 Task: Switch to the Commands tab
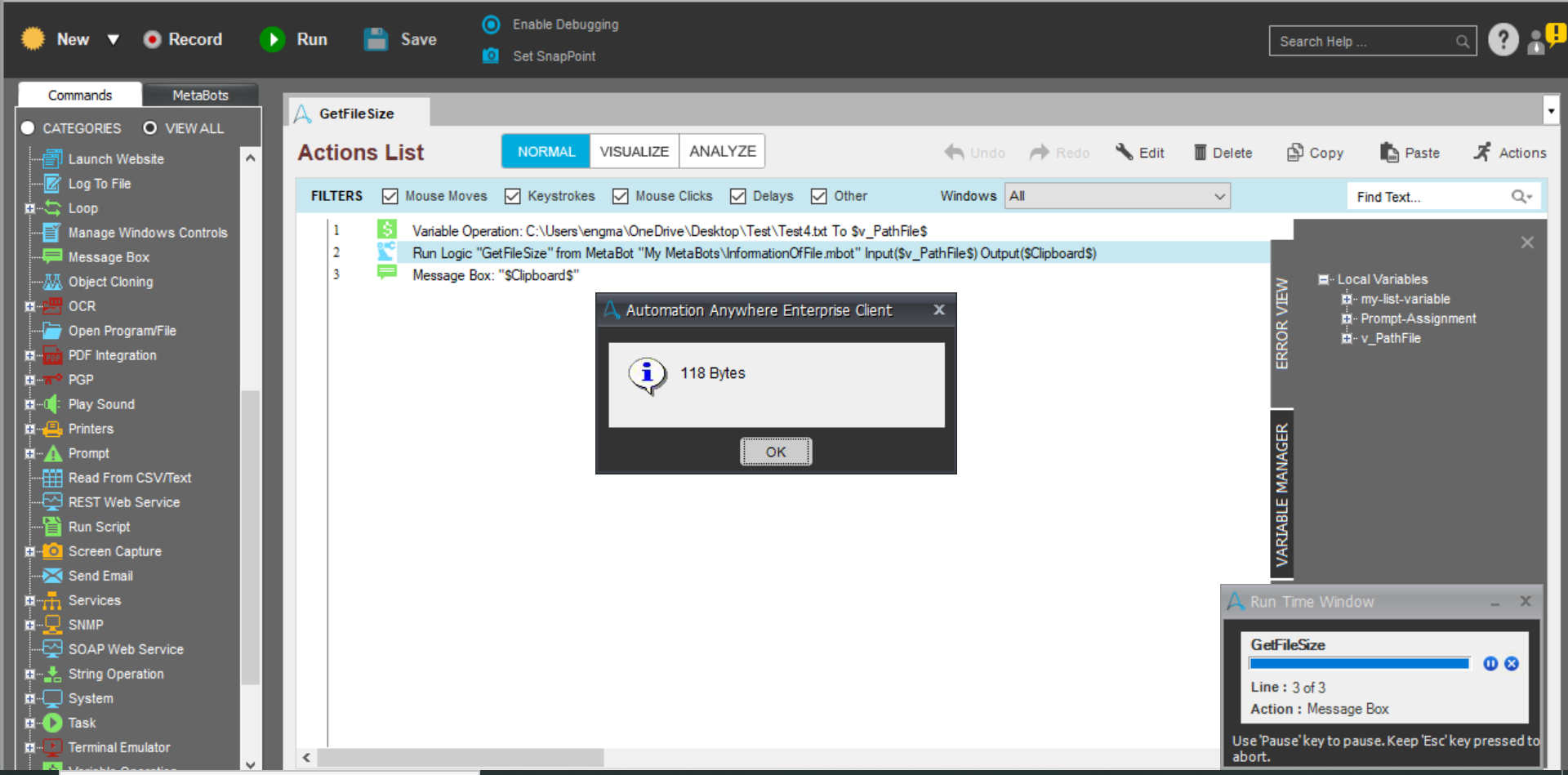pos(80,95)
